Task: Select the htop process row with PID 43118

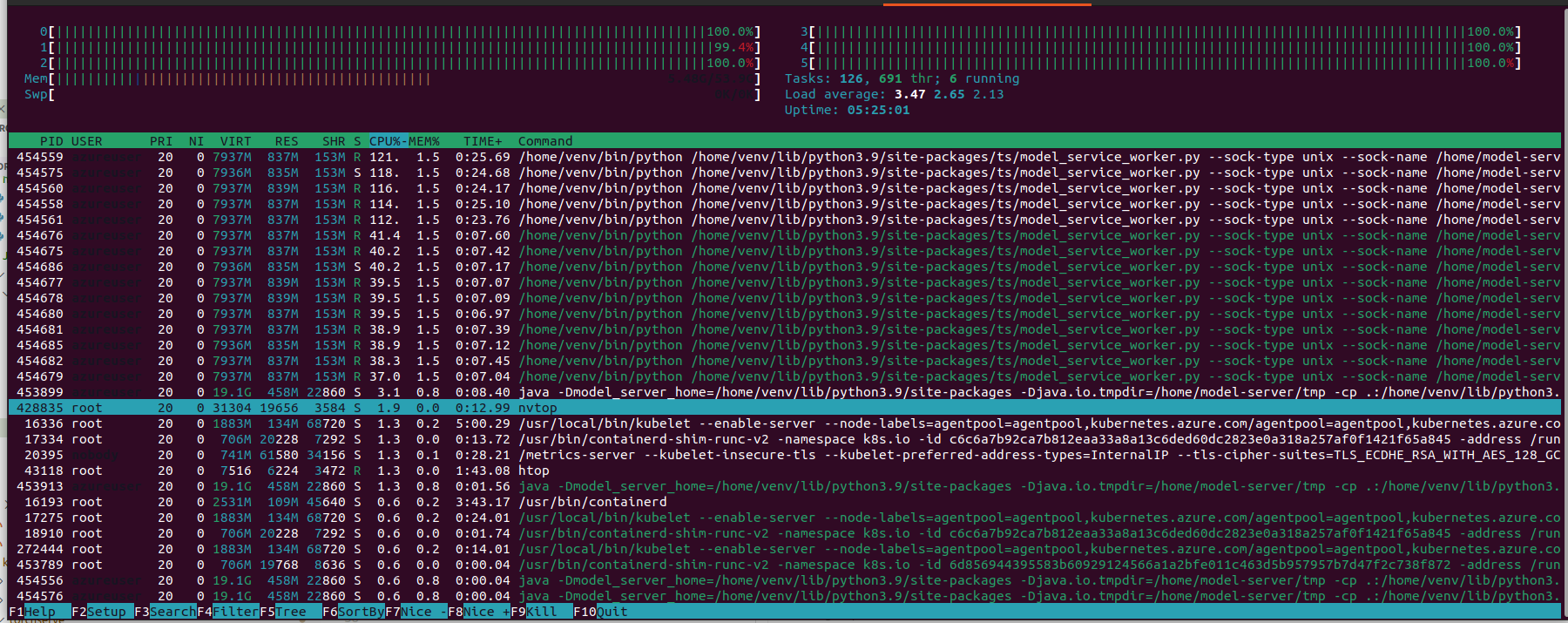Action: 533,471
